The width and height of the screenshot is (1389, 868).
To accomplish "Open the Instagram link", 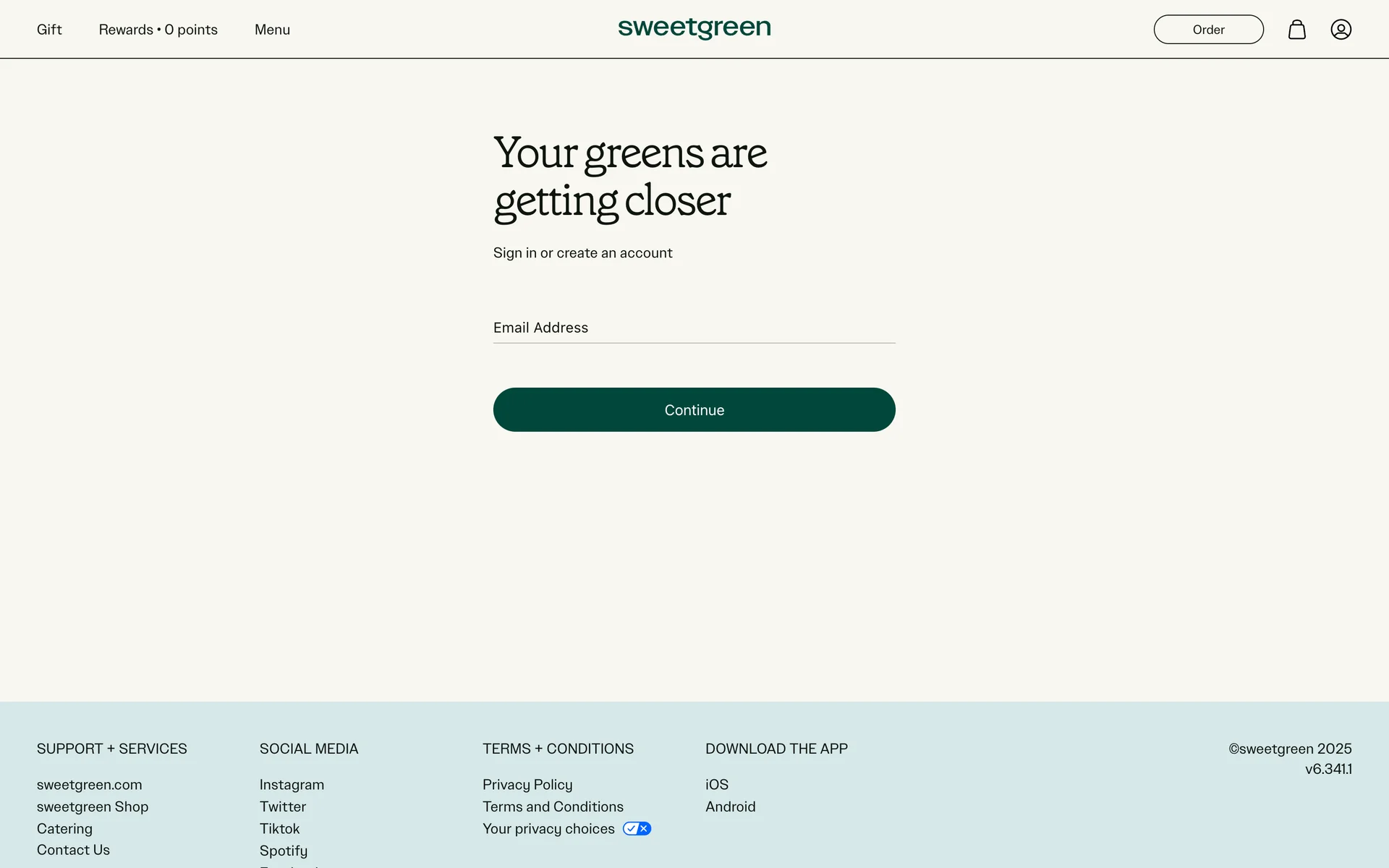I will pos(292,785).
